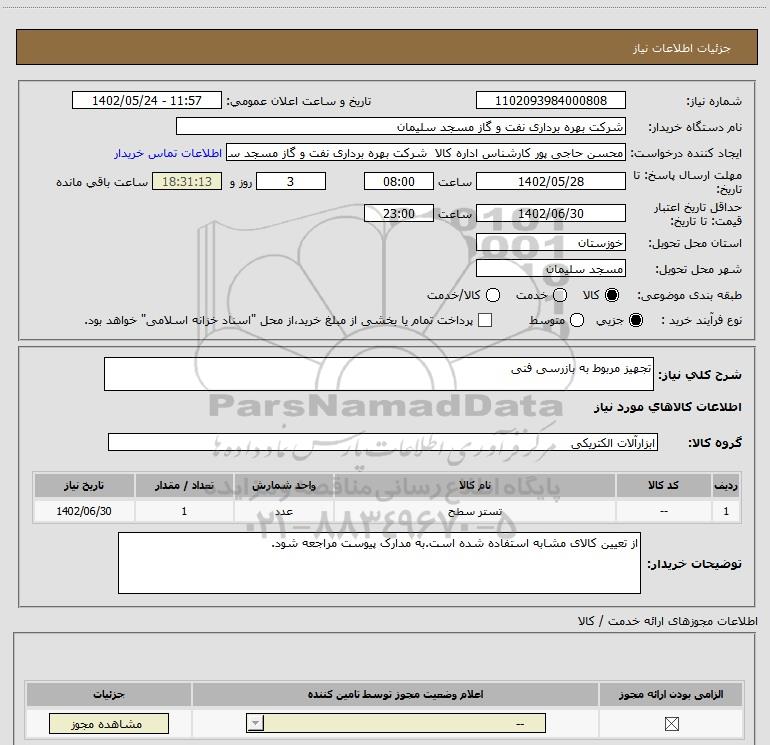
Task: Click the ردیف column header
Action: point(726,485)
